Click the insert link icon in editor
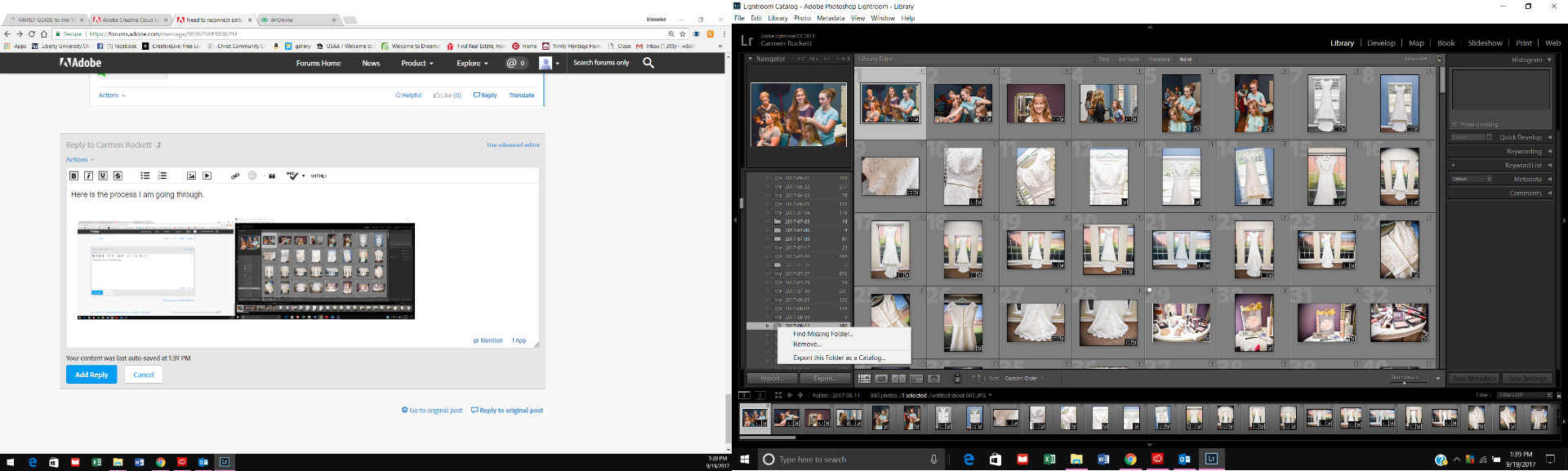Viewport: 1568px width, 471px height. coord(235,176)
